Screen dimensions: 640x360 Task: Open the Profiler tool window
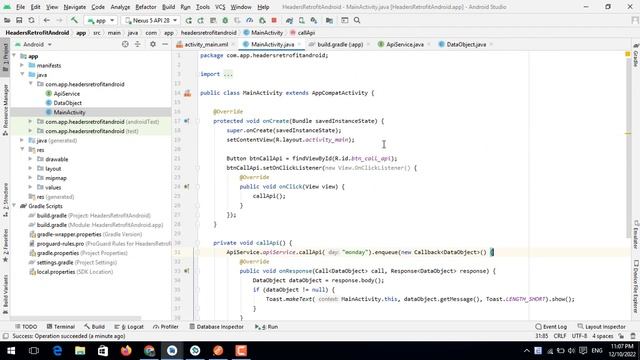pos(166,327)
